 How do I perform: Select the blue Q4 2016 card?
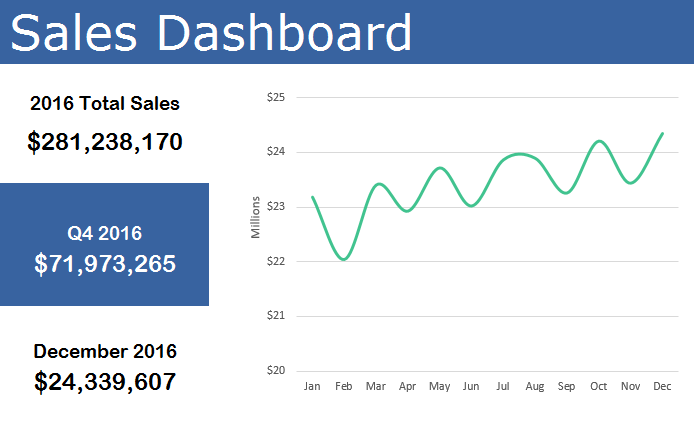coord(104,244)
